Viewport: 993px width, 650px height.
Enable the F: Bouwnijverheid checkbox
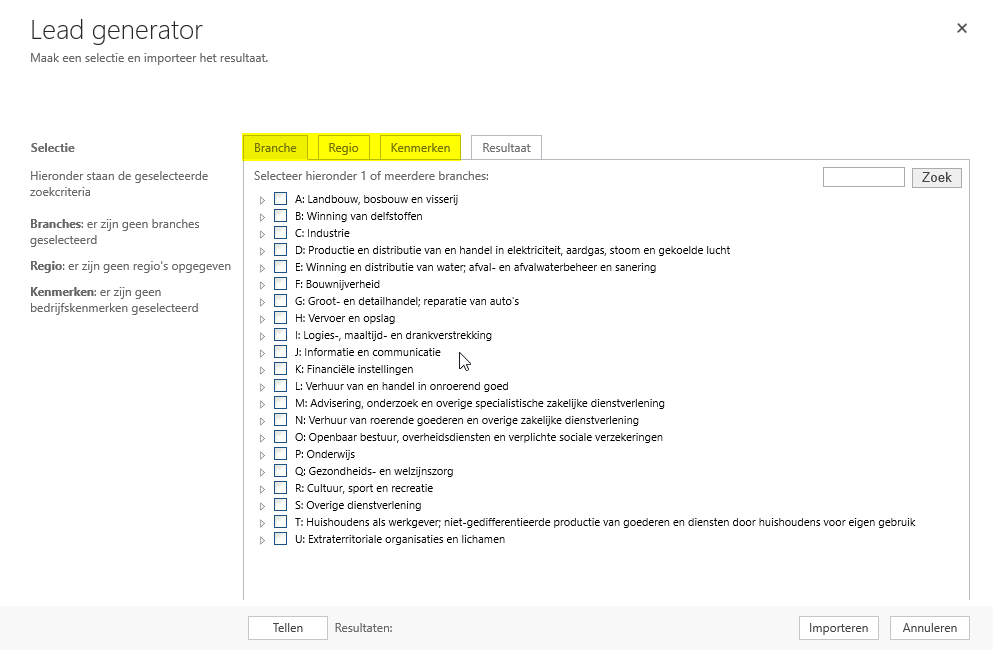pos(281,284)
